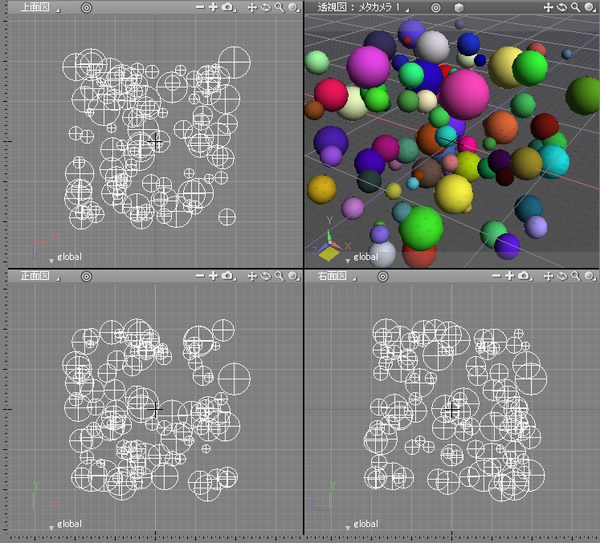Open display sphere options in 上面図 header
600x543 pixels.
click(x=293, y=7)
